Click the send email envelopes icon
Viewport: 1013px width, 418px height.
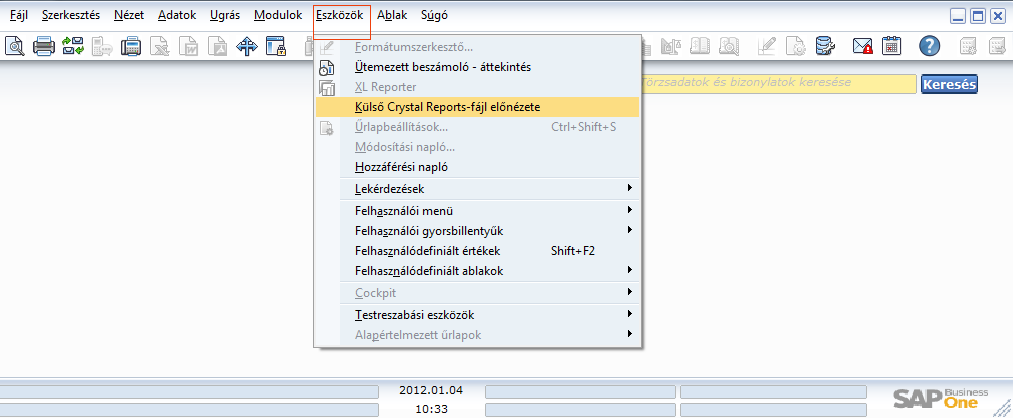point(73,46)
